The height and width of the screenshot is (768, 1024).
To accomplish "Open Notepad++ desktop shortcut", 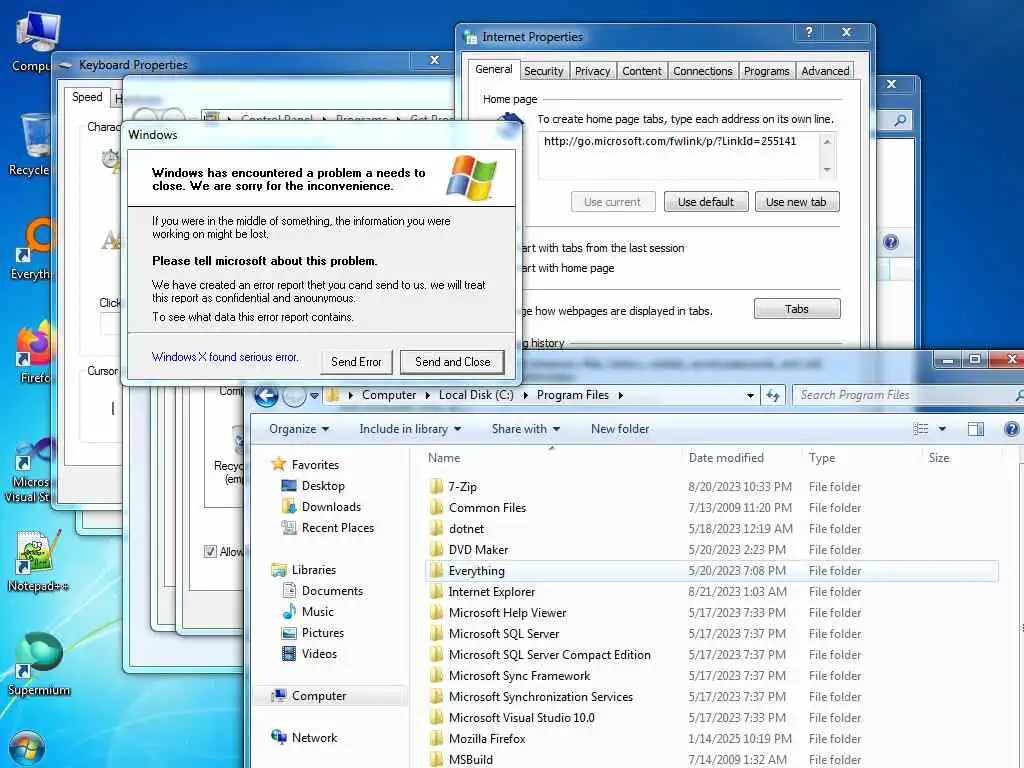I will tap(38, 560).
